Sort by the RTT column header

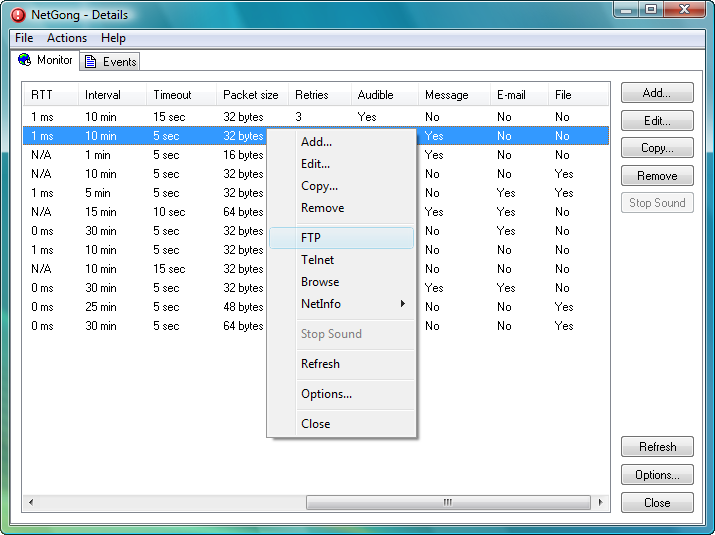51,95
